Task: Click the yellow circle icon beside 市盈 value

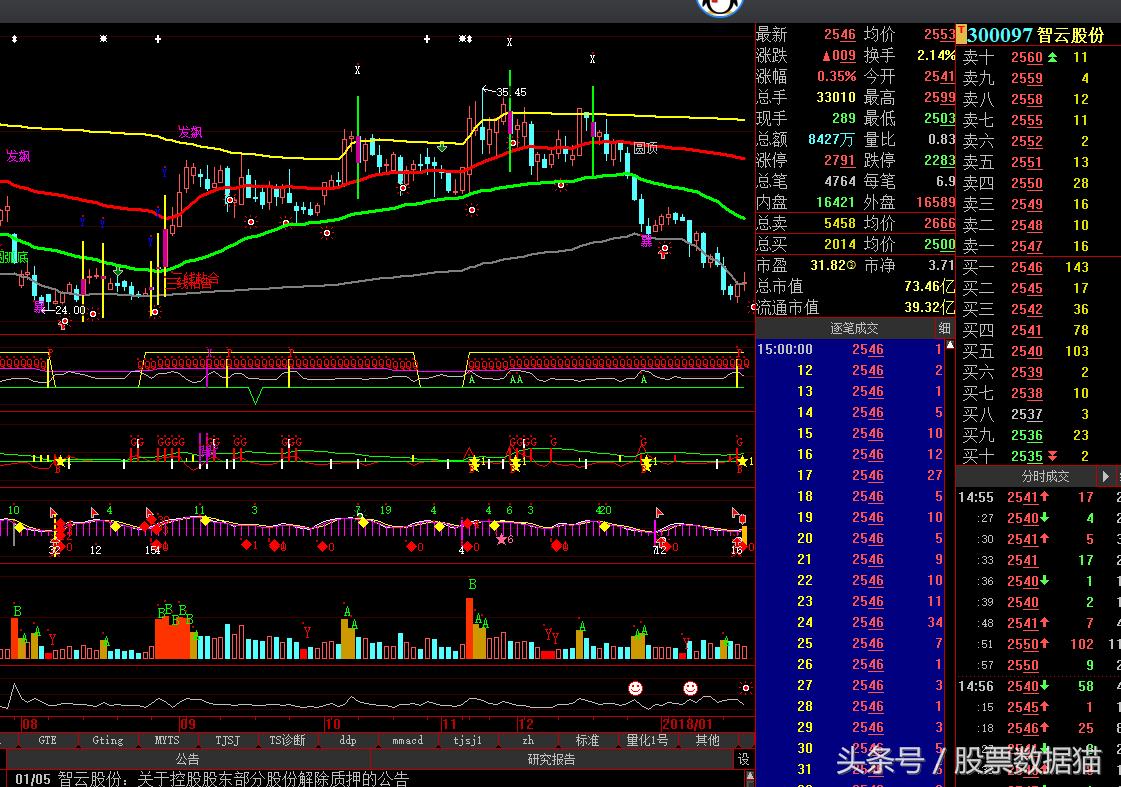Action: point(851,266)
